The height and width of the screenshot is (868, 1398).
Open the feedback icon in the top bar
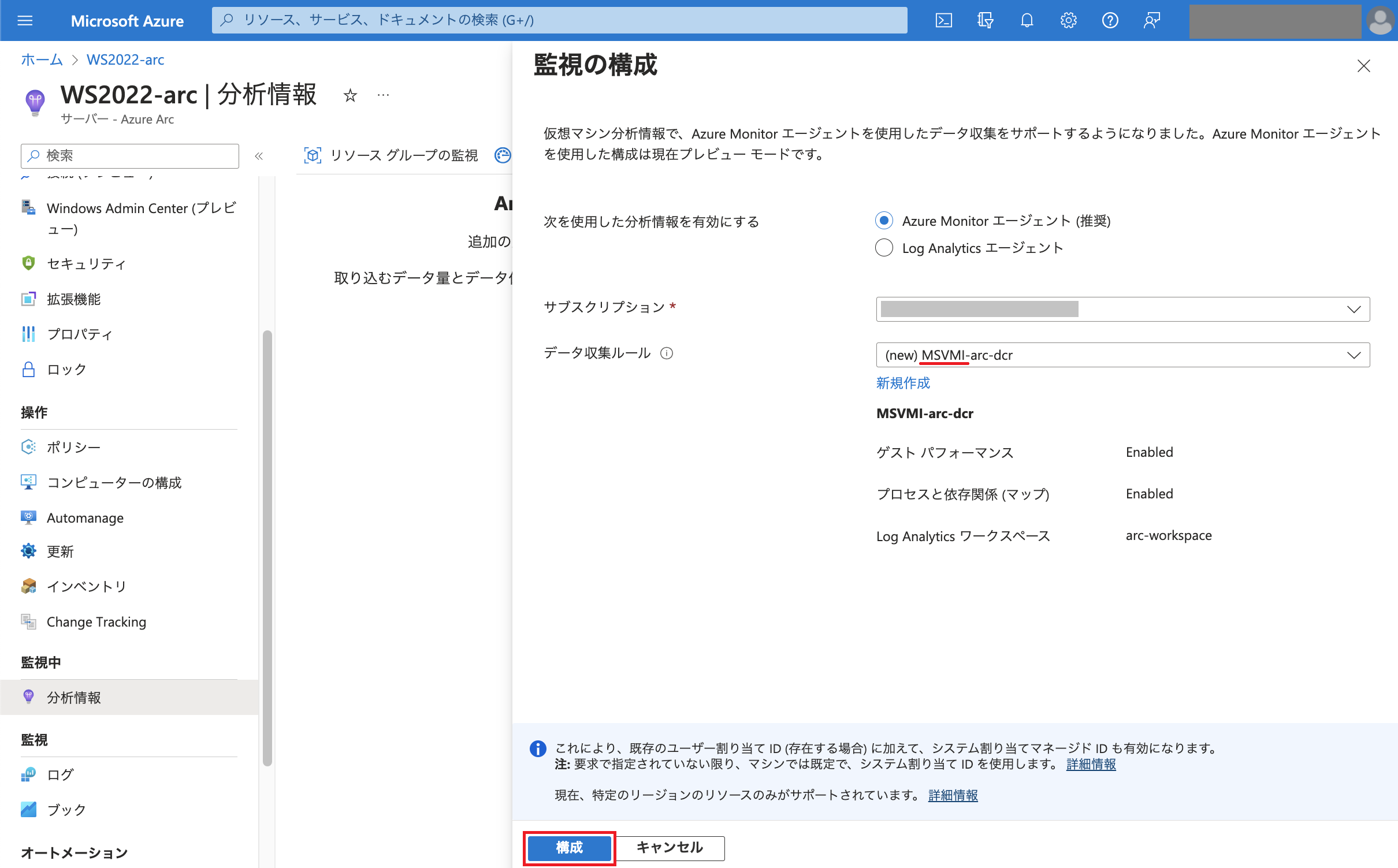1151,21
